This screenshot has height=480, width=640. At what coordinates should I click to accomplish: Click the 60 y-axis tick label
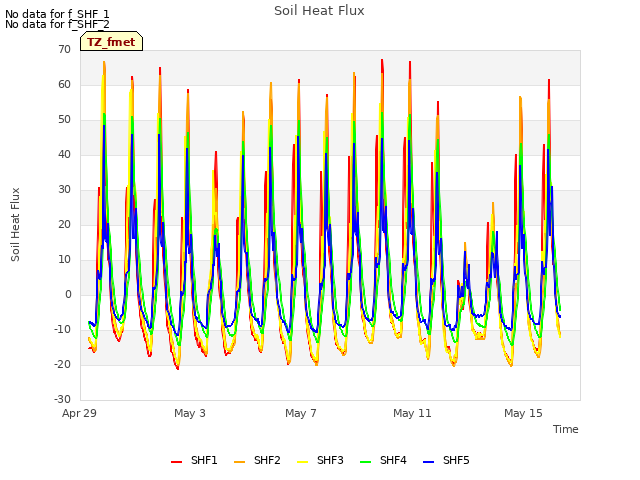point(64,84)
